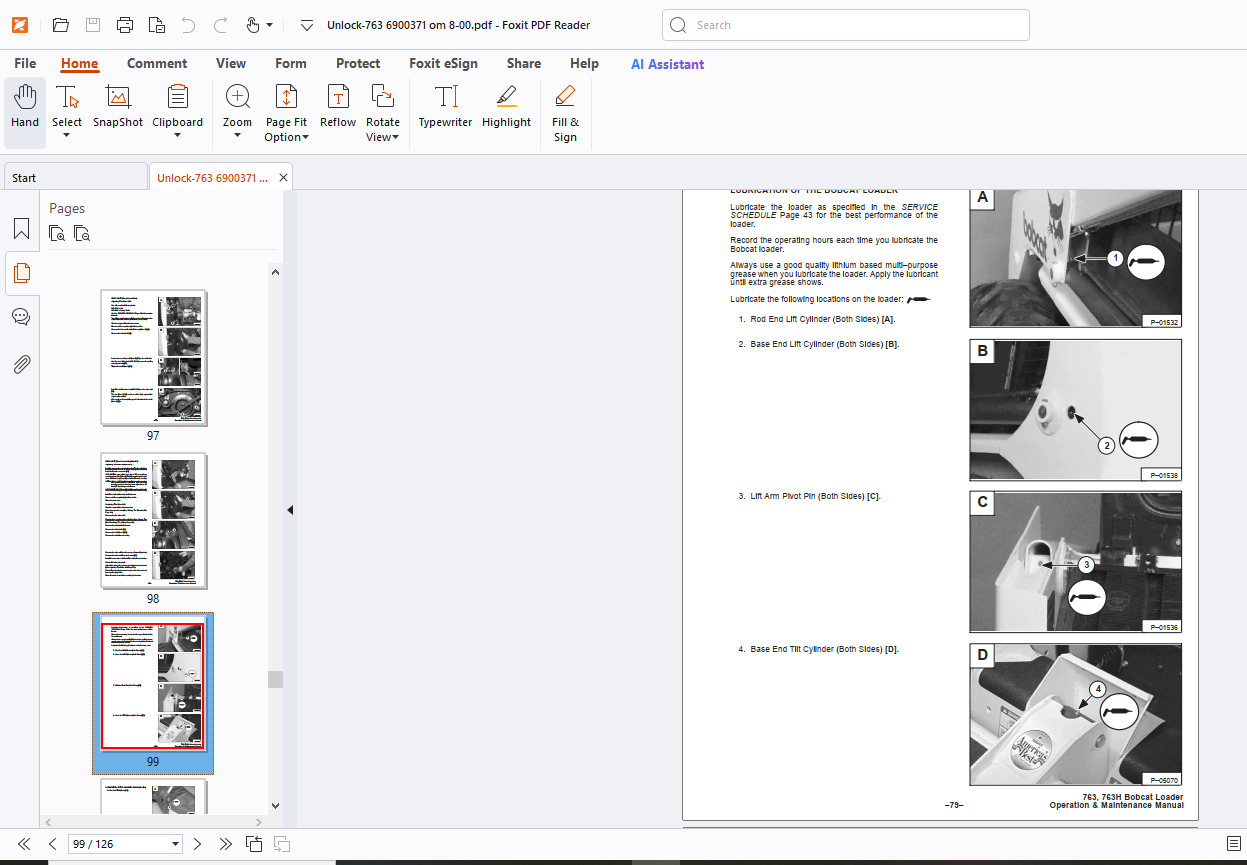Click the Pages panel icon in sidebar
This screenshot has height=865, width=1247.
(x=21, y=272)
